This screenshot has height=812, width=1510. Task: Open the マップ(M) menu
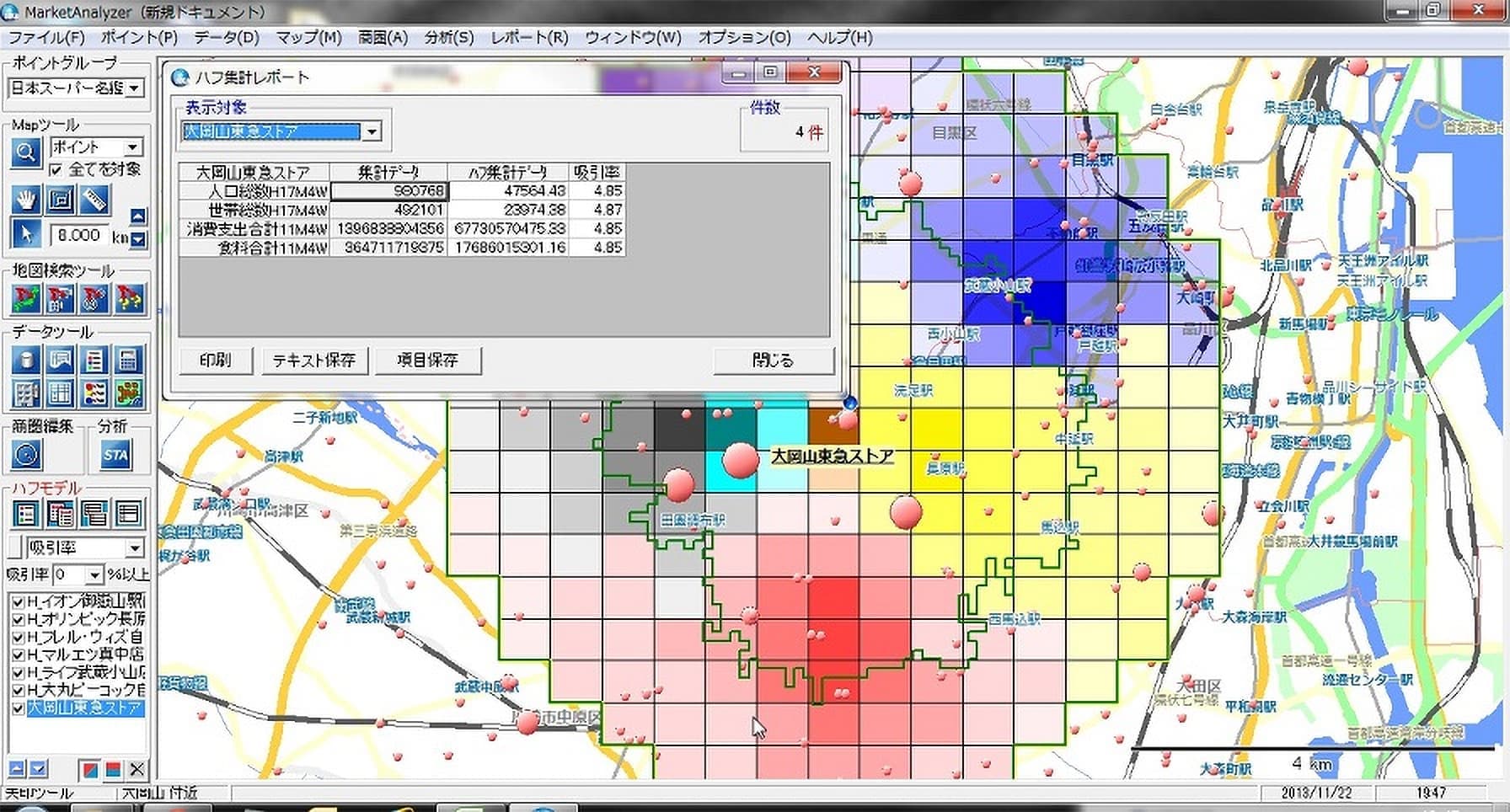click(x=308, y=37)
